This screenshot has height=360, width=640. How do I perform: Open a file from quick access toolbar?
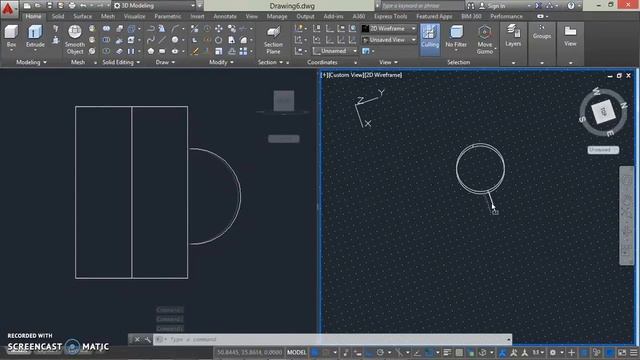point(38,5)
